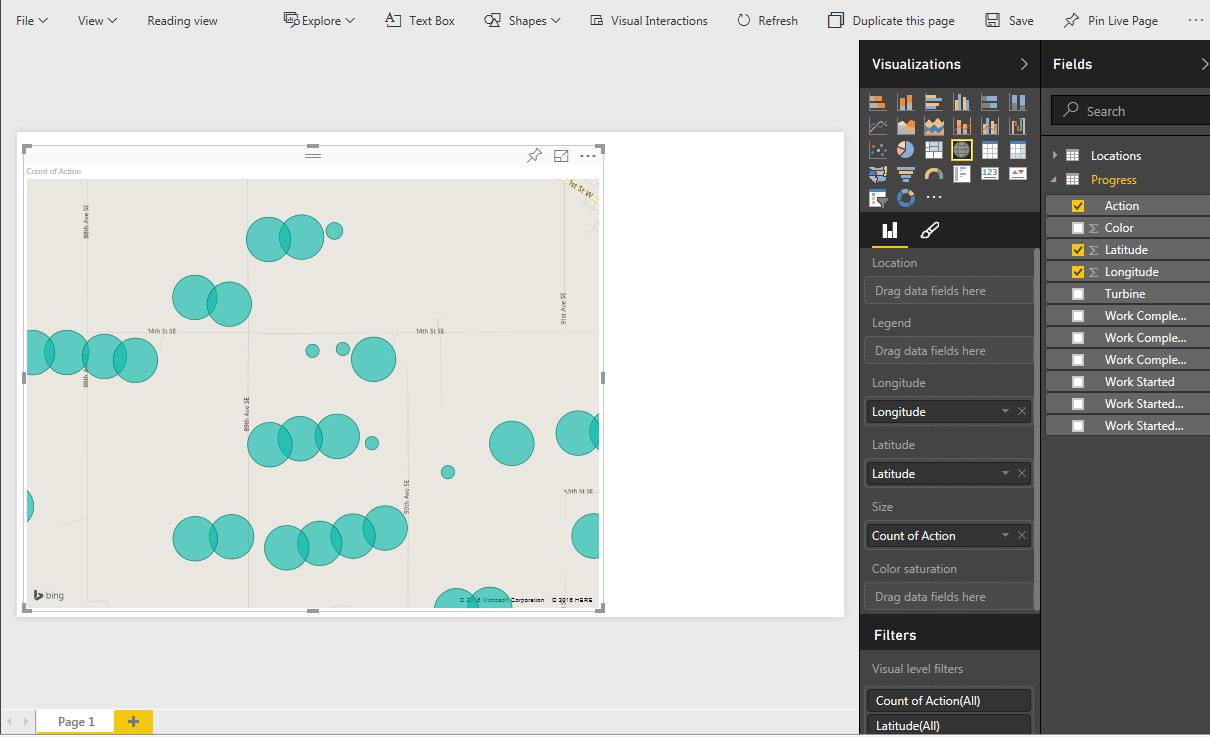Select the card visualization with 123
The height and width of the screenshot is (737, 1210).
(989, 174)
